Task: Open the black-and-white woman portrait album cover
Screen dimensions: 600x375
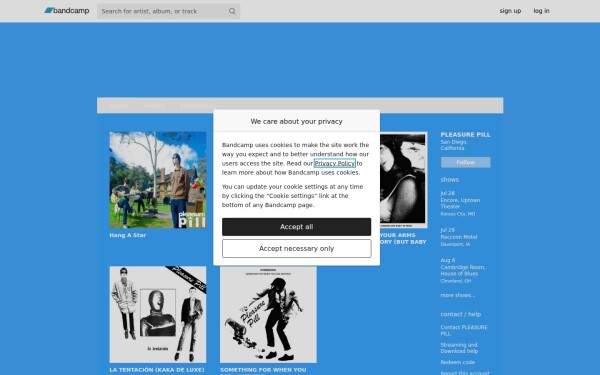Action: 403,180
